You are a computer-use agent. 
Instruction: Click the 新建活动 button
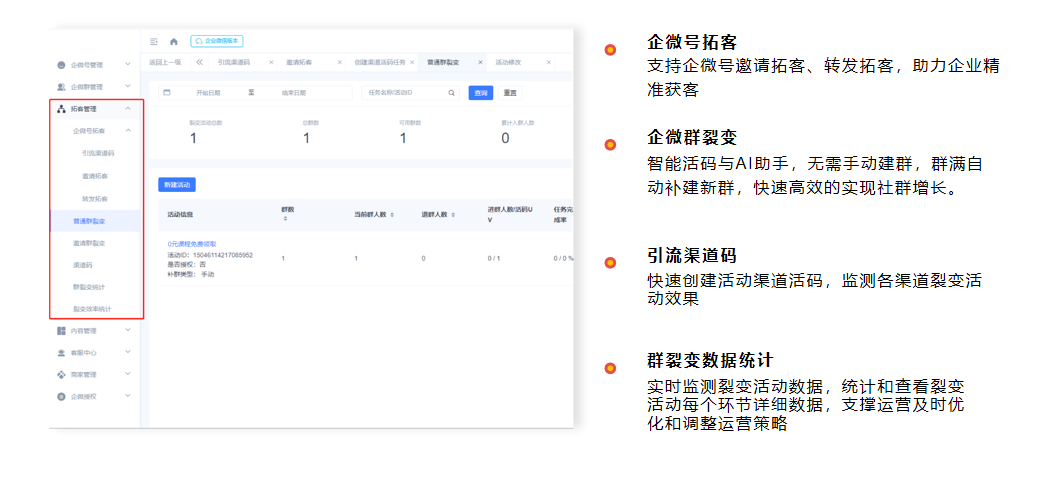[176, 185]
